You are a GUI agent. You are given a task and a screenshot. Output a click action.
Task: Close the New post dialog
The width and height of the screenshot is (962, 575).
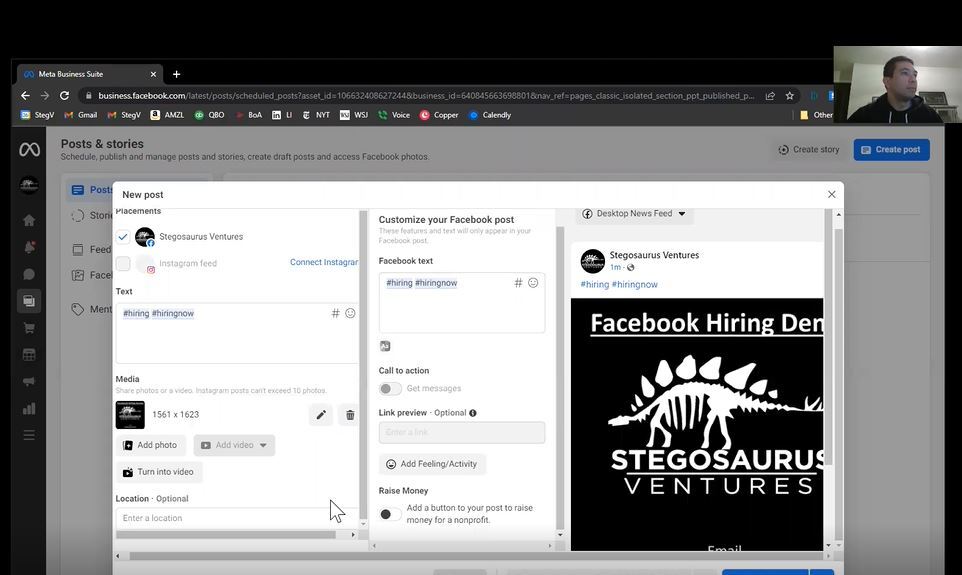click(831, 194)
